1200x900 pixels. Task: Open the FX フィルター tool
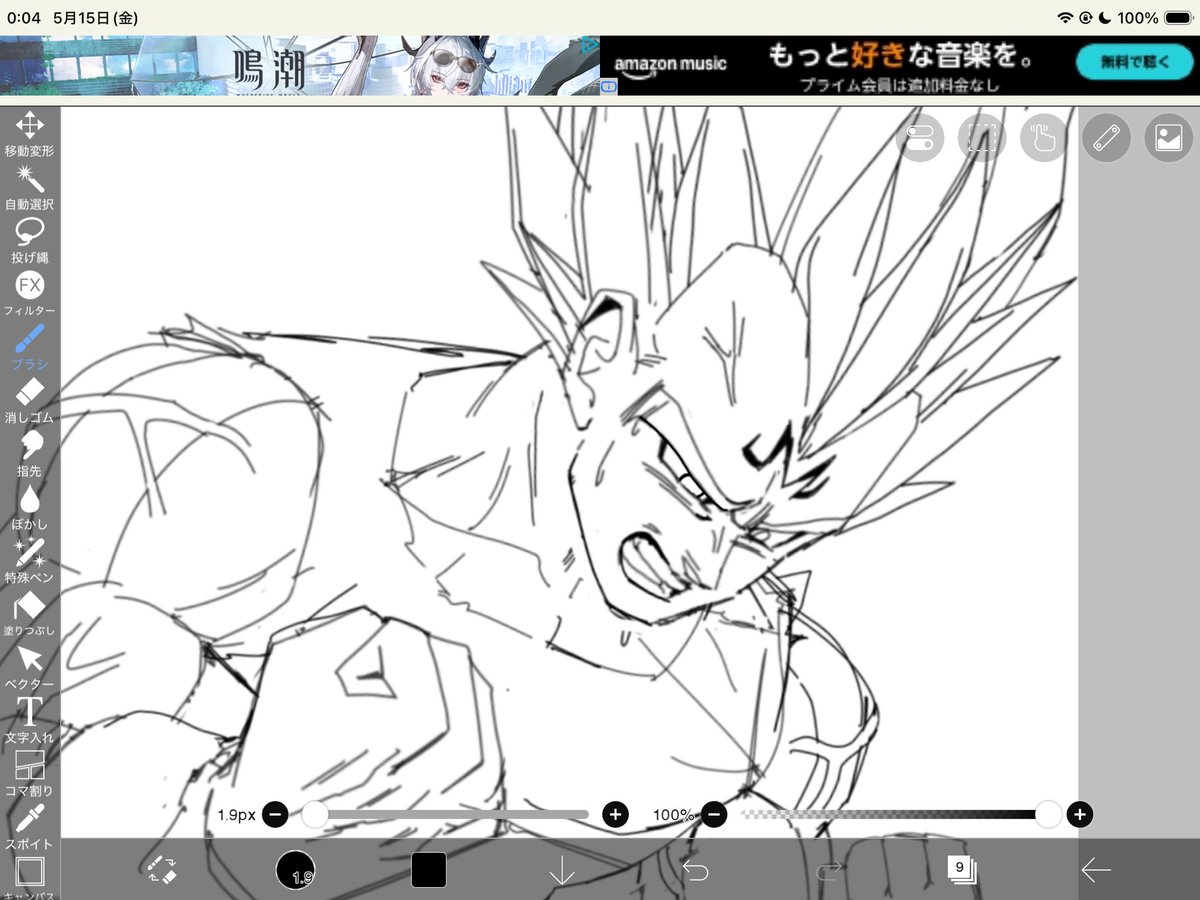30,294
